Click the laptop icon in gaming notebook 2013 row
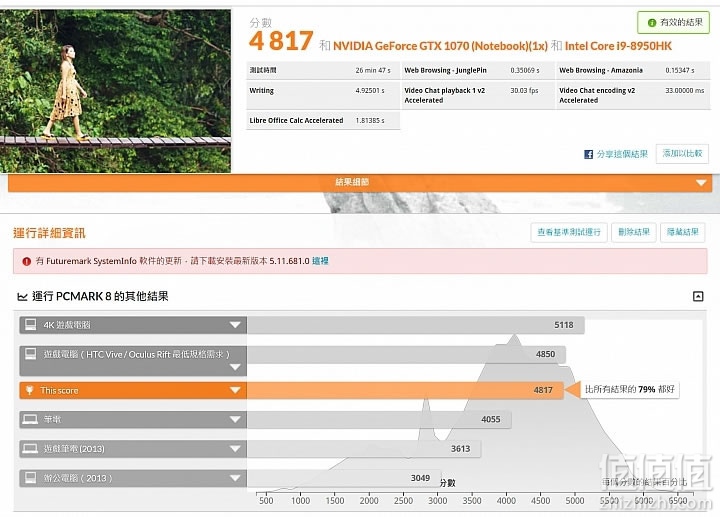Viewport: 720px width, 517px height. click(x=30, y=449)
